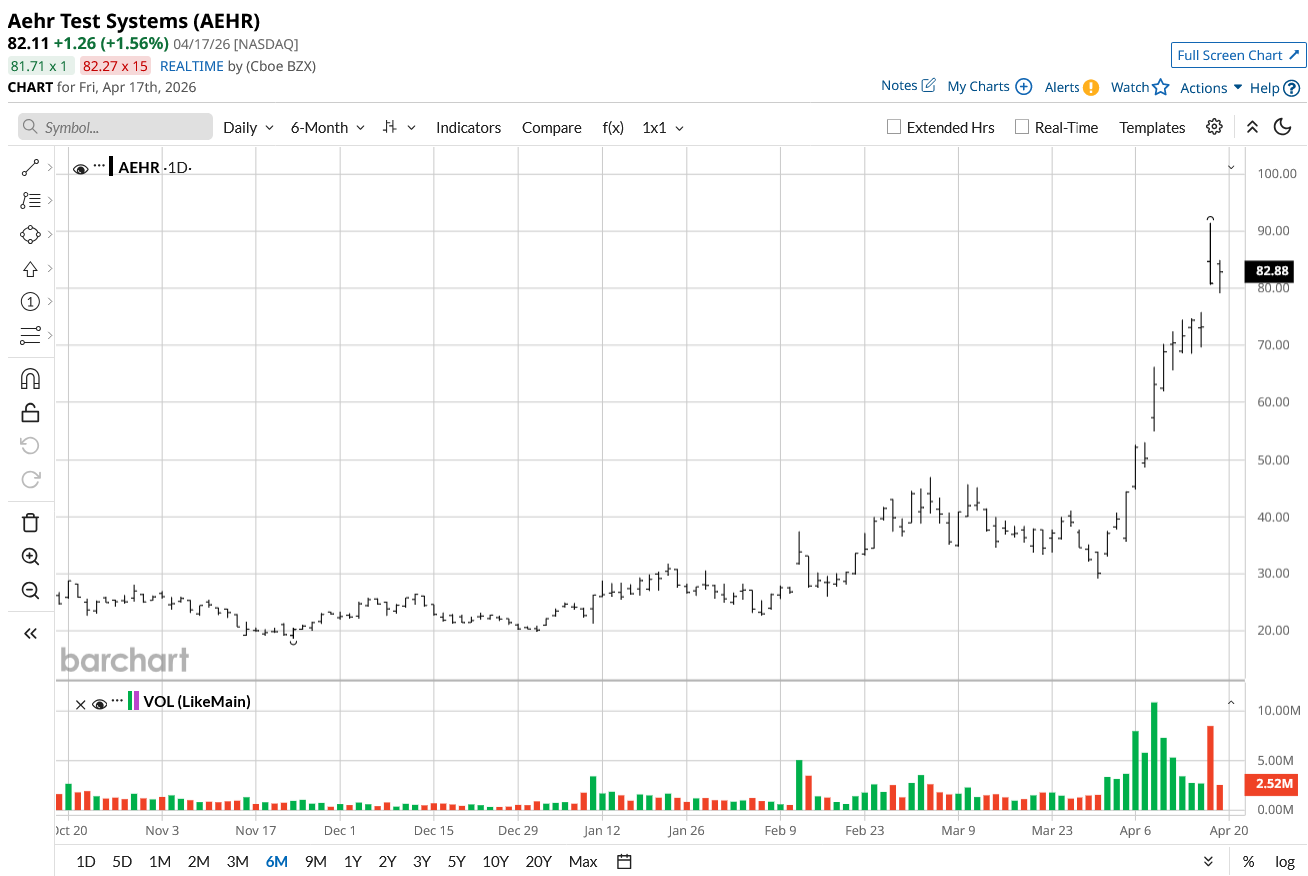
Task: Switch to the 3M time range
Action: 237,861
